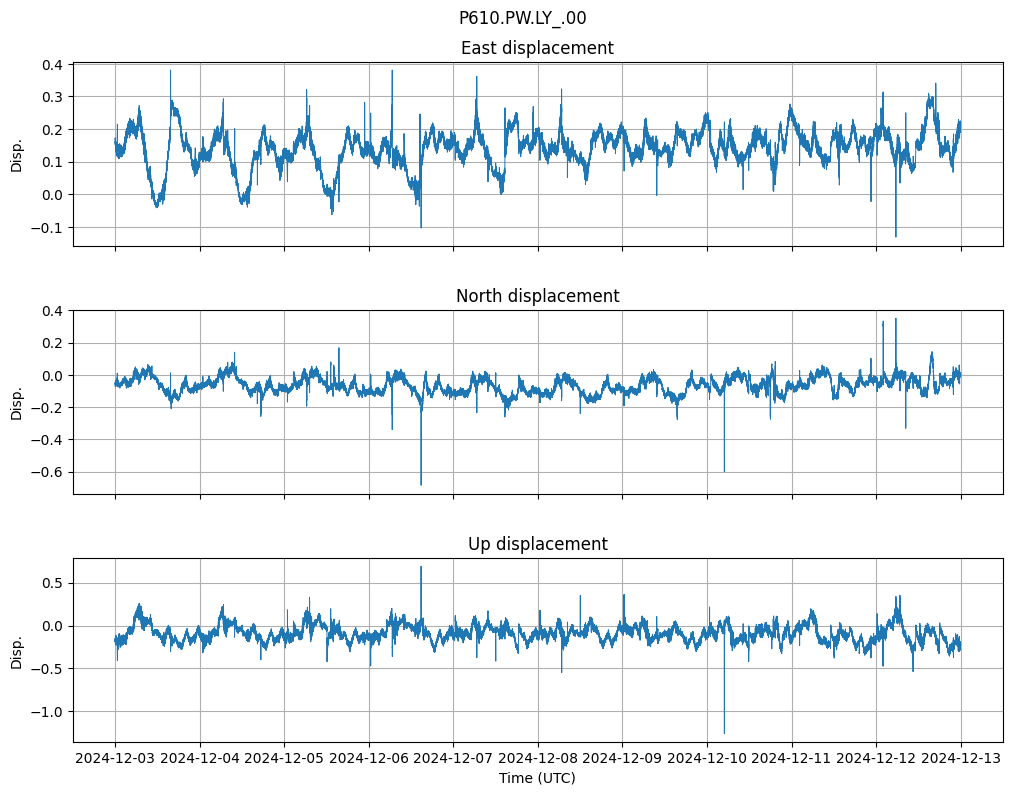The width and height of the screenshot is (1012, 795).
Task: Click the -0.6 tick on the North plot
Action: (x=48, y=472)
